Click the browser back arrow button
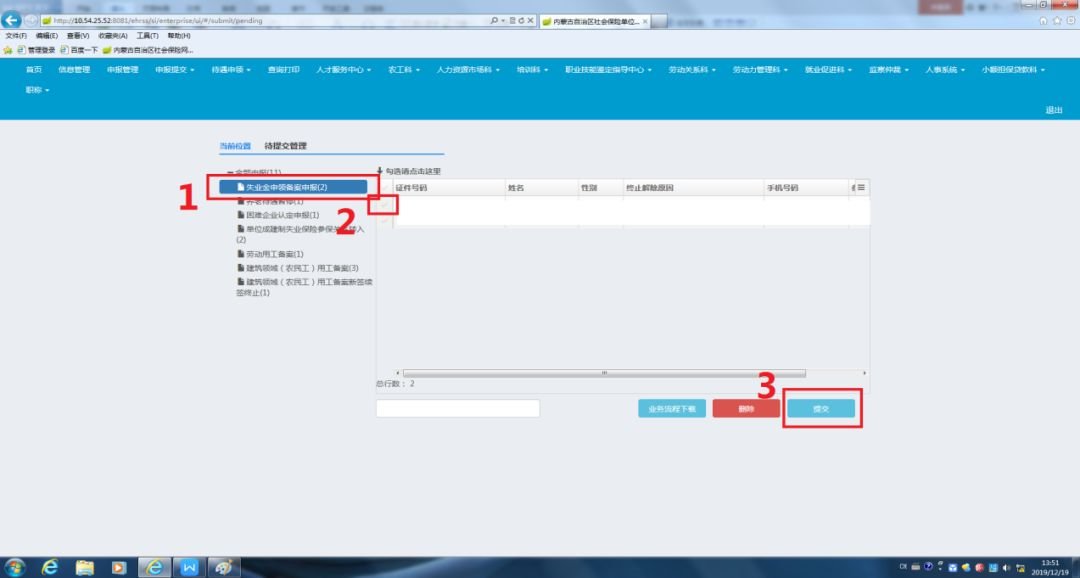This screenshot has width=1080, height=578. 13,21
